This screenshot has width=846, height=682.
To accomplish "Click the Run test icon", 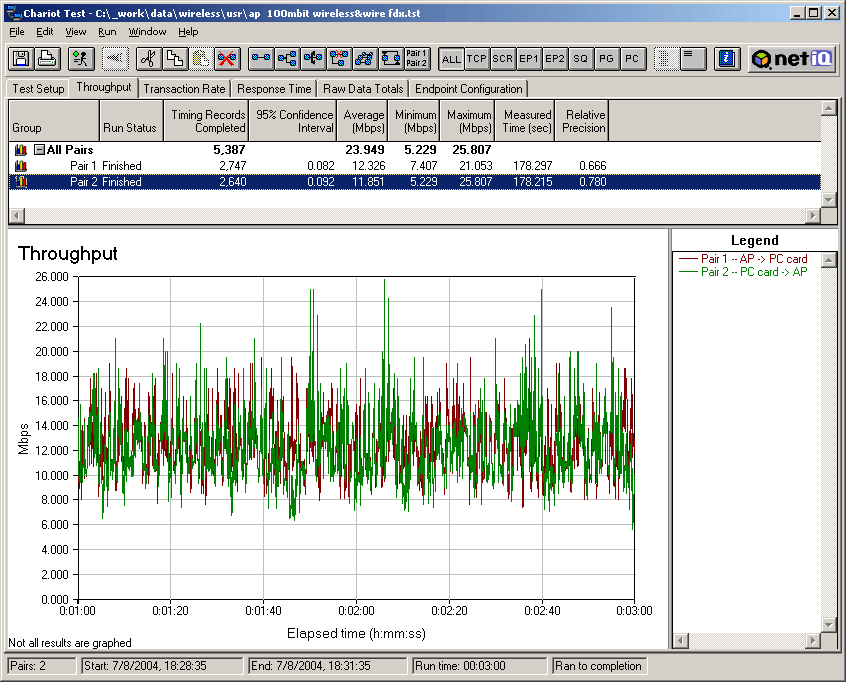I will (82, 59).
